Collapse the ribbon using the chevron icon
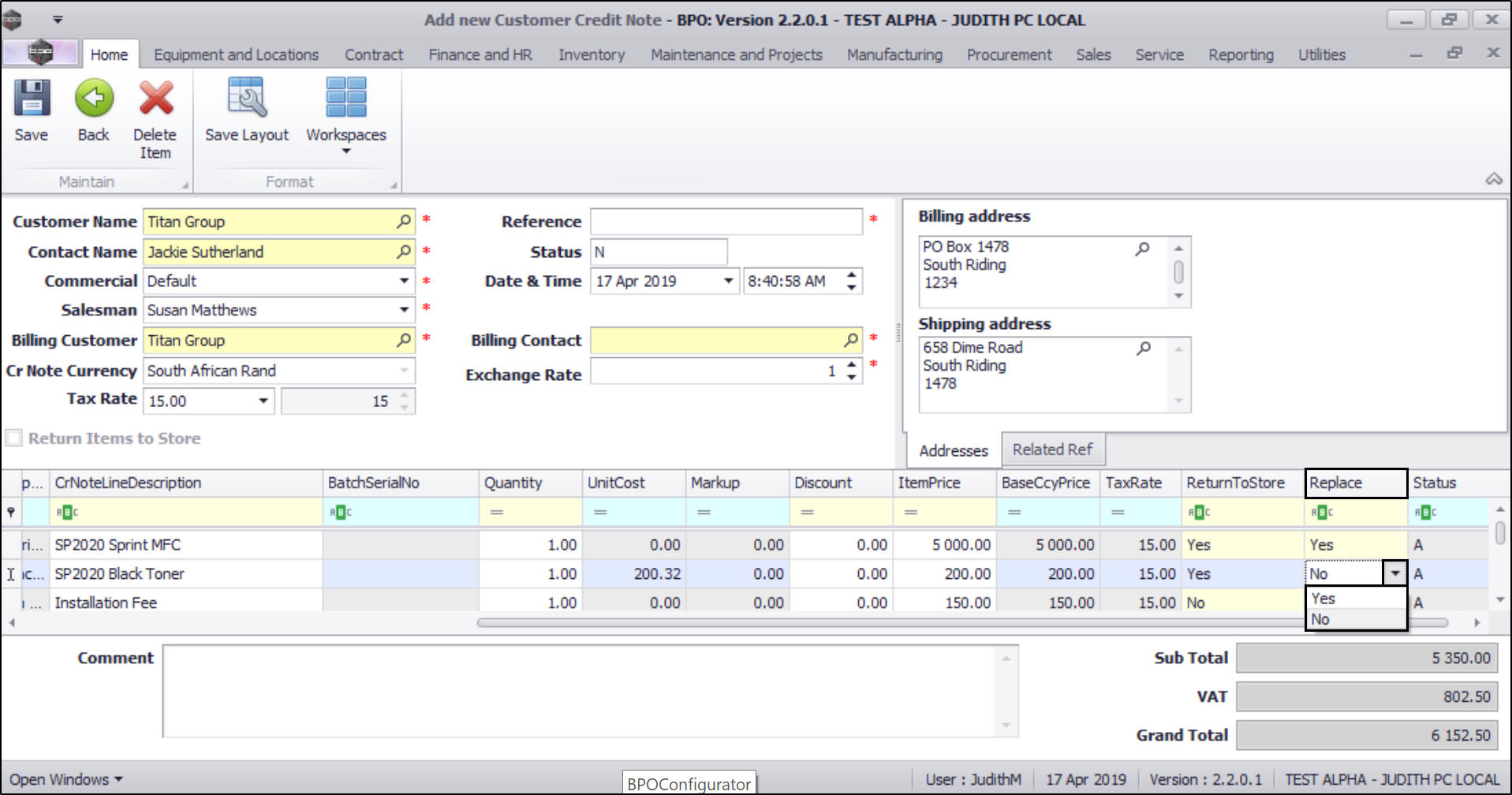Screen dimensions: 1512x795 1493,179
